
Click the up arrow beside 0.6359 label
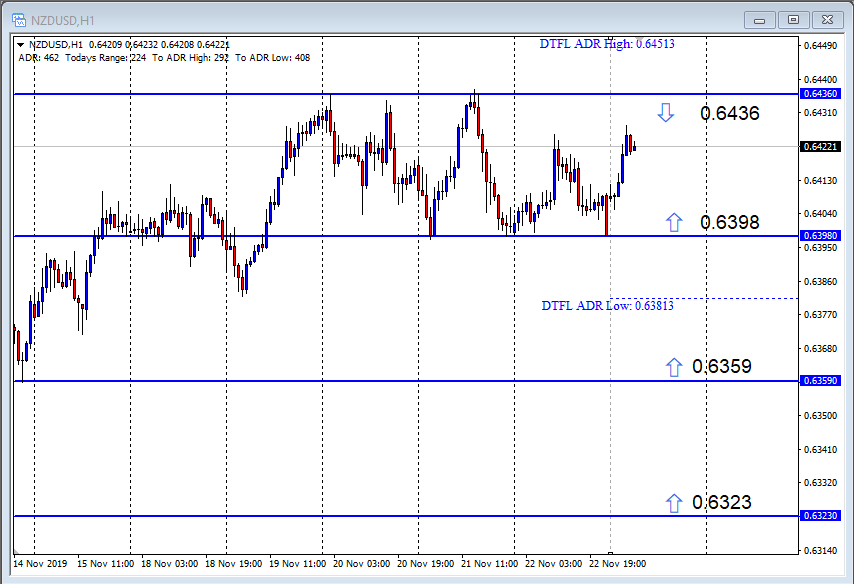674,367
